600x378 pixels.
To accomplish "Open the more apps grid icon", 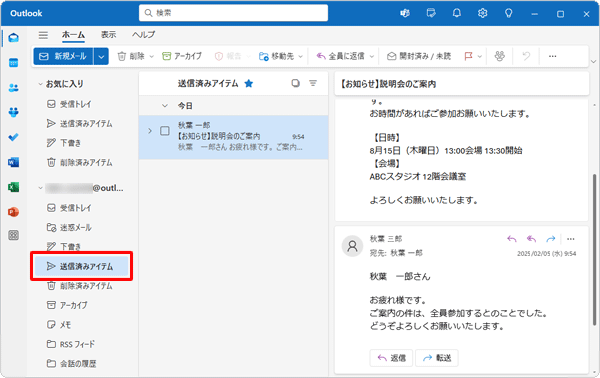I will tap(14, 235).
